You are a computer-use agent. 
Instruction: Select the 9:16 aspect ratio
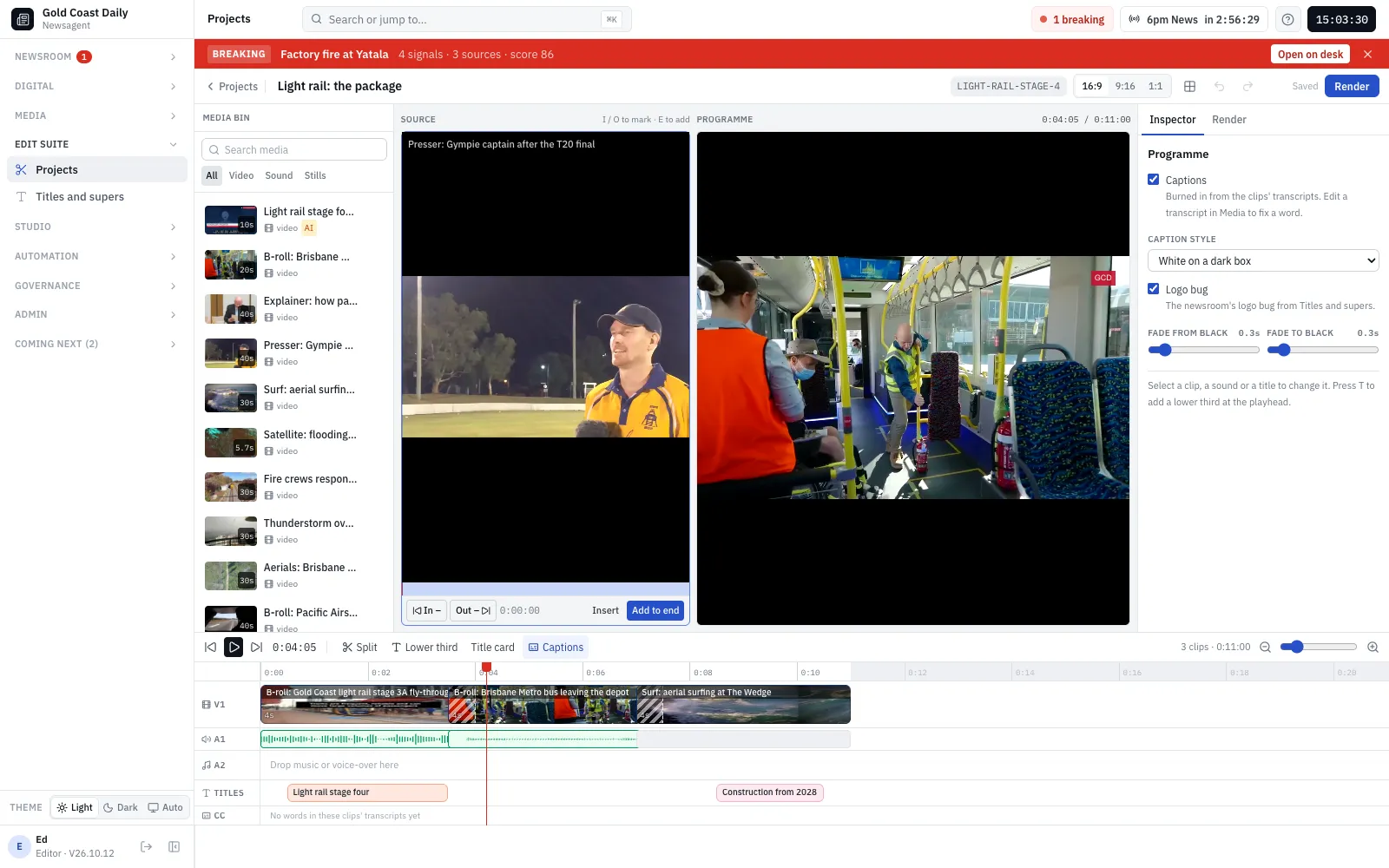(1125, 86)
